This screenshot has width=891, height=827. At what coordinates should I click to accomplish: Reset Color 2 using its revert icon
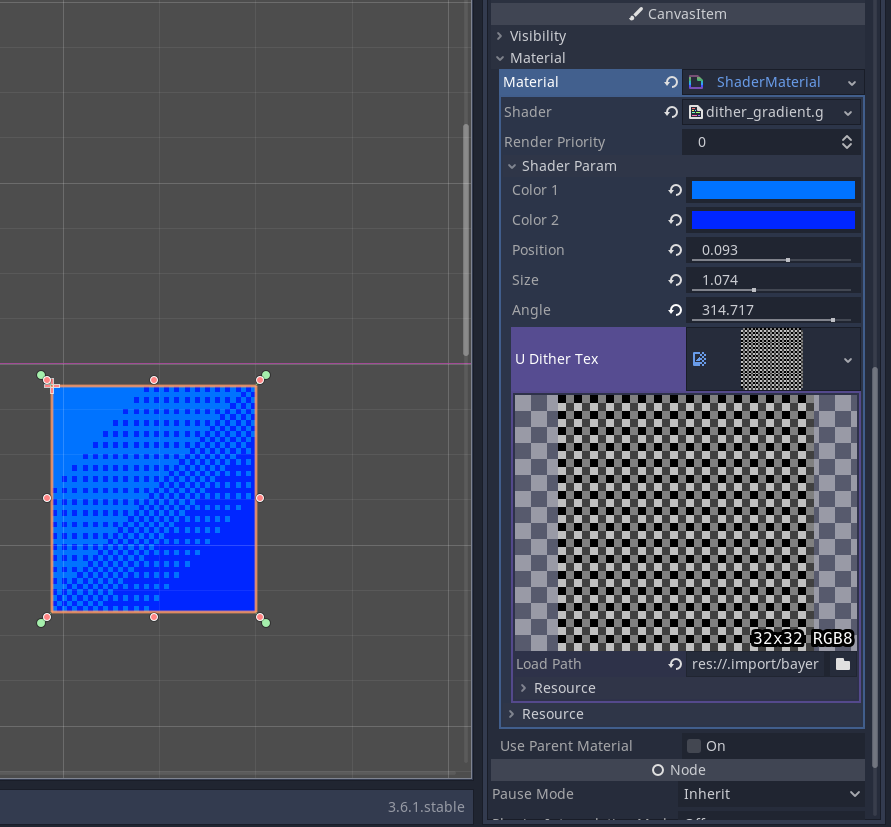pyautogui.click(x=675, y=220)
